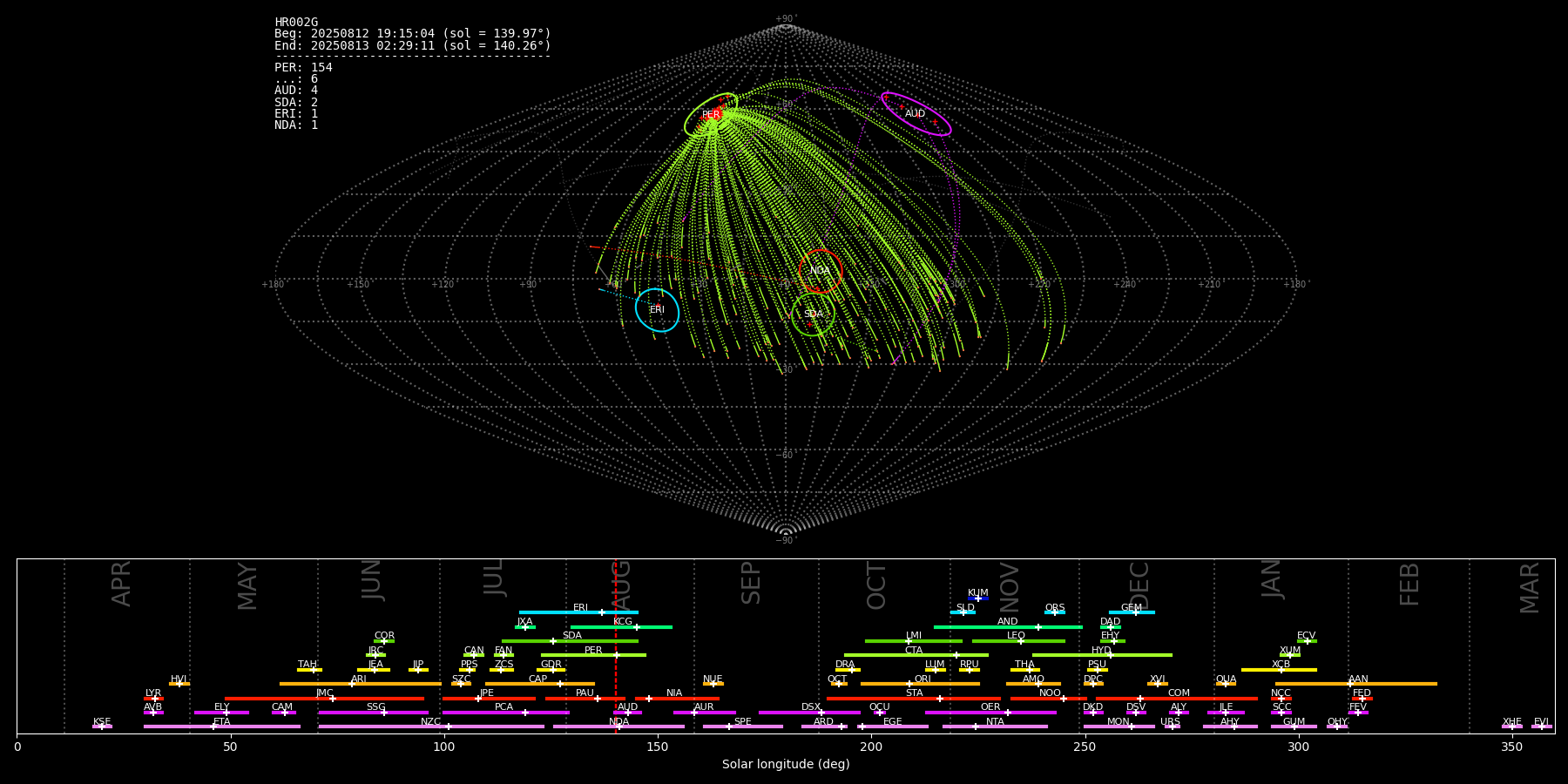Click the LYR shower label
This screenshot has width=1568, height=784.
click(x=153, y=693)
